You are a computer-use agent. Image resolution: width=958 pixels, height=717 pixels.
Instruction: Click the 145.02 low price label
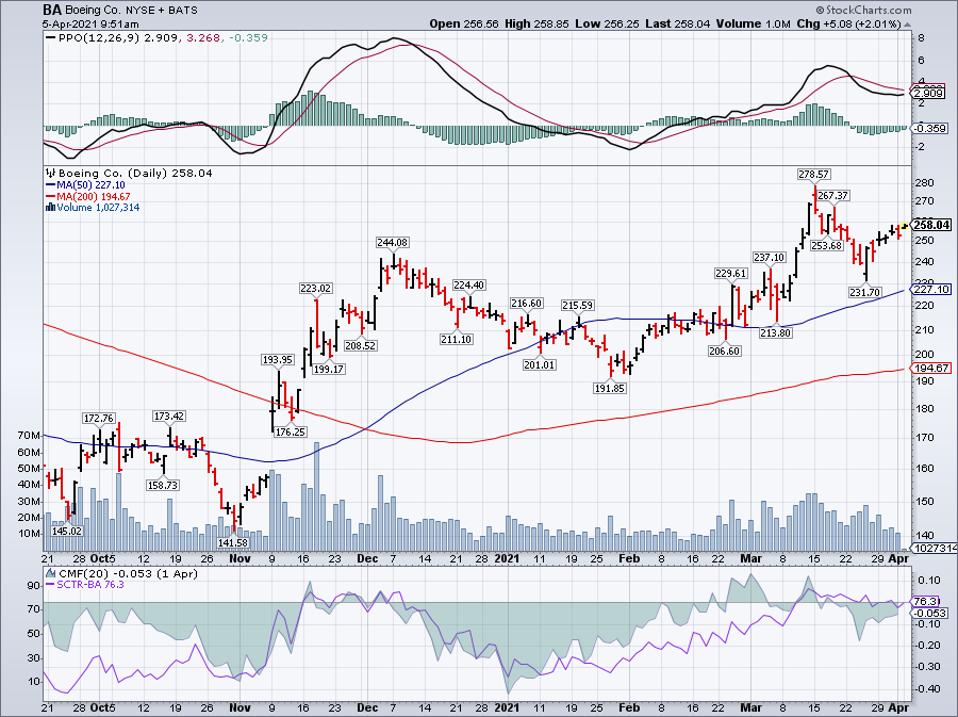tap(67, 531)
